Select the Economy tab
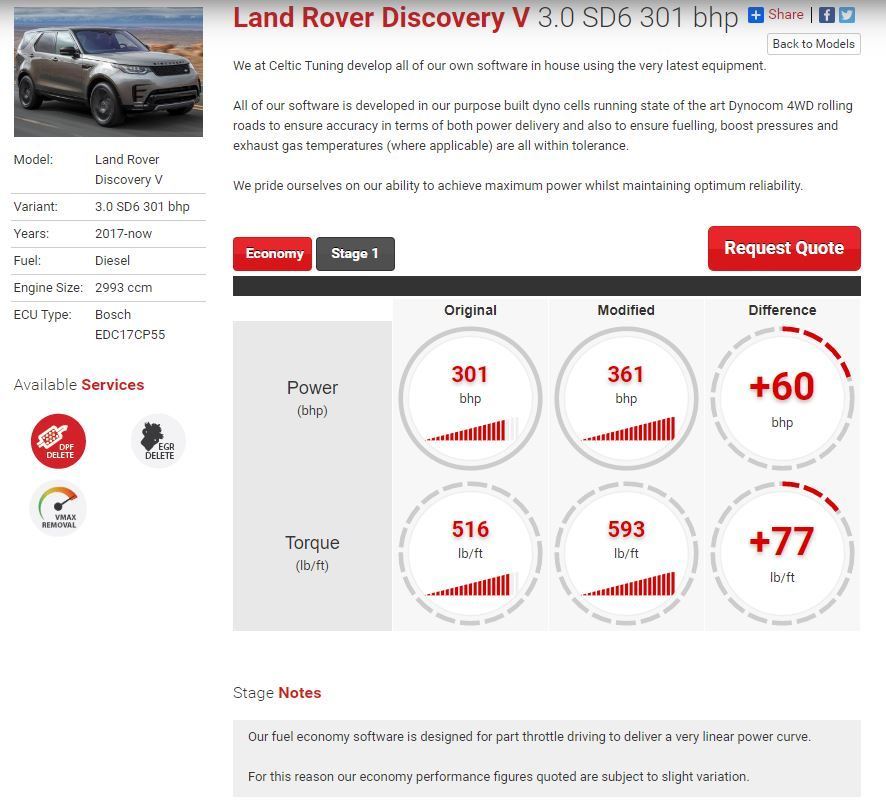 pos(272,254)
